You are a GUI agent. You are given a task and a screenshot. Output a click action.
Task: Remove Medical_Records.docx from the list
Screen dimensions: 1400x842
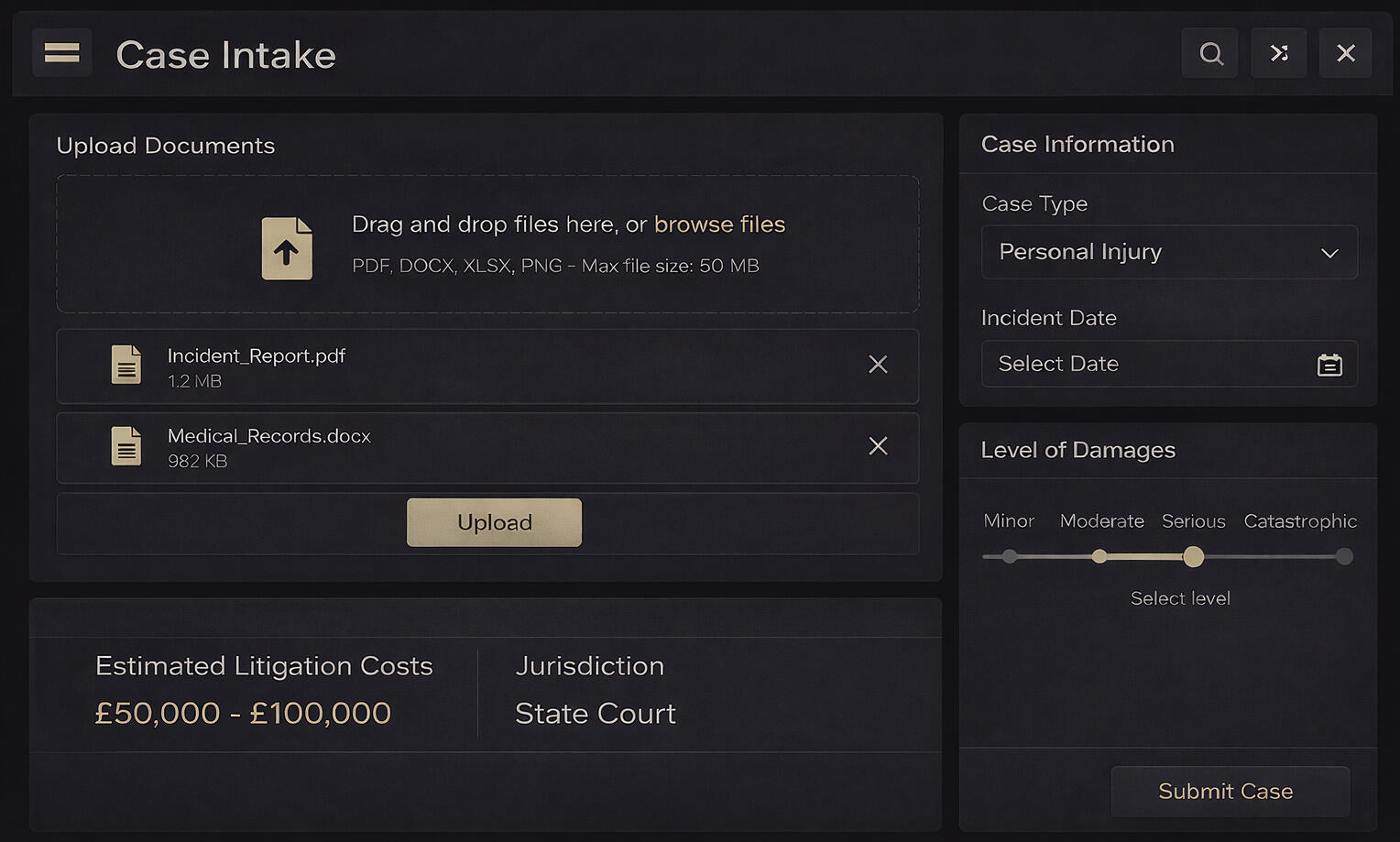878,446
